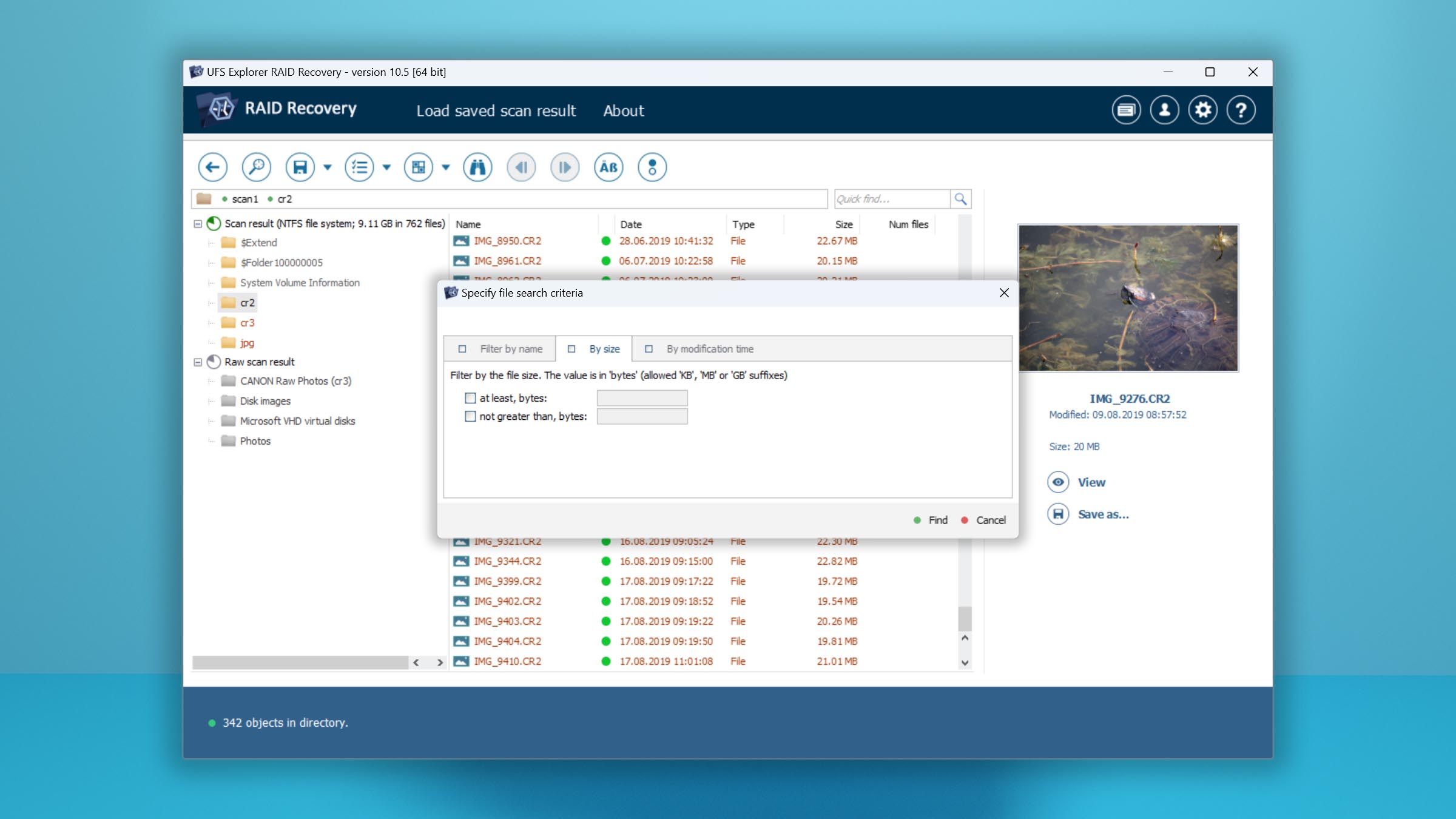Viewport: 1456px width, 819px height.
Task: Click the magnifier scan toolbar icon
Action: pos(256,167)
